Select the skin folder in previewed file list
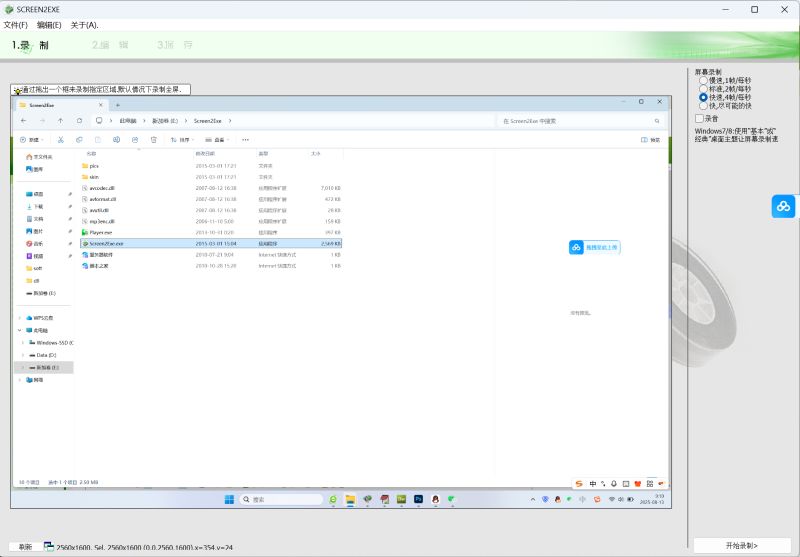Screen dimensions: 800x557 pos(211,177)
